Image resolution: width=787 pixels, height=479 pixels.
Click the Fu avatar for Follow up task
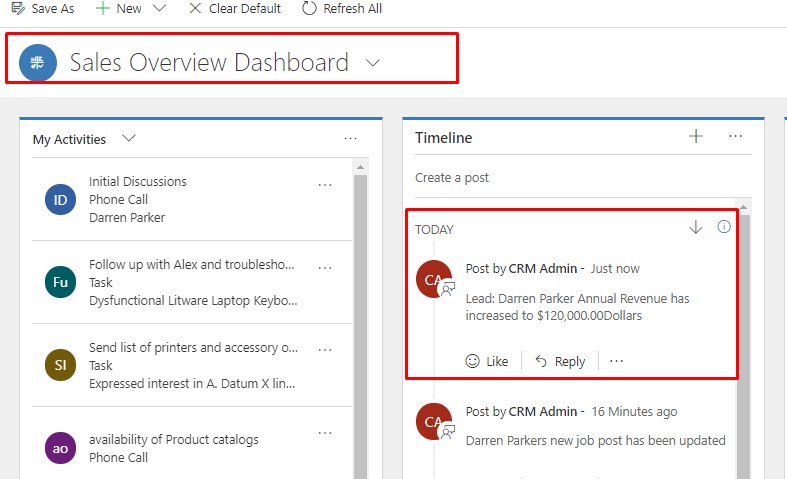click(60, 282)
